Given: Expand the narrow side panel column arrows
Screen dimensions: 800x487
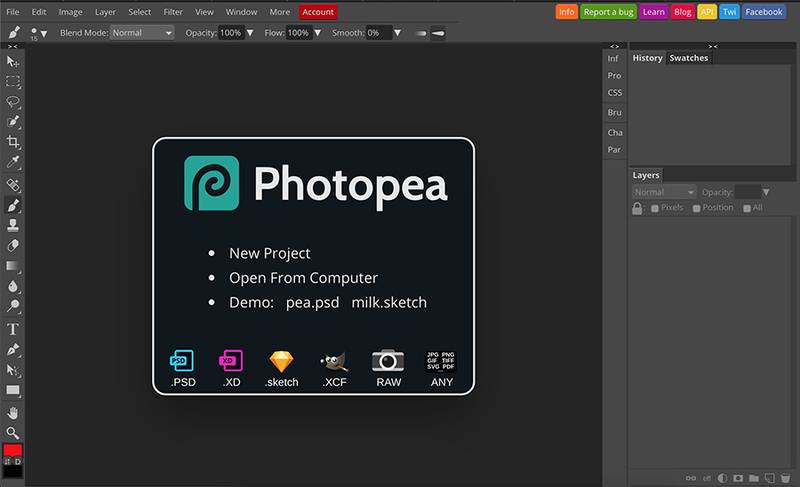Looking at the screenshot, I should pos(614,46).
